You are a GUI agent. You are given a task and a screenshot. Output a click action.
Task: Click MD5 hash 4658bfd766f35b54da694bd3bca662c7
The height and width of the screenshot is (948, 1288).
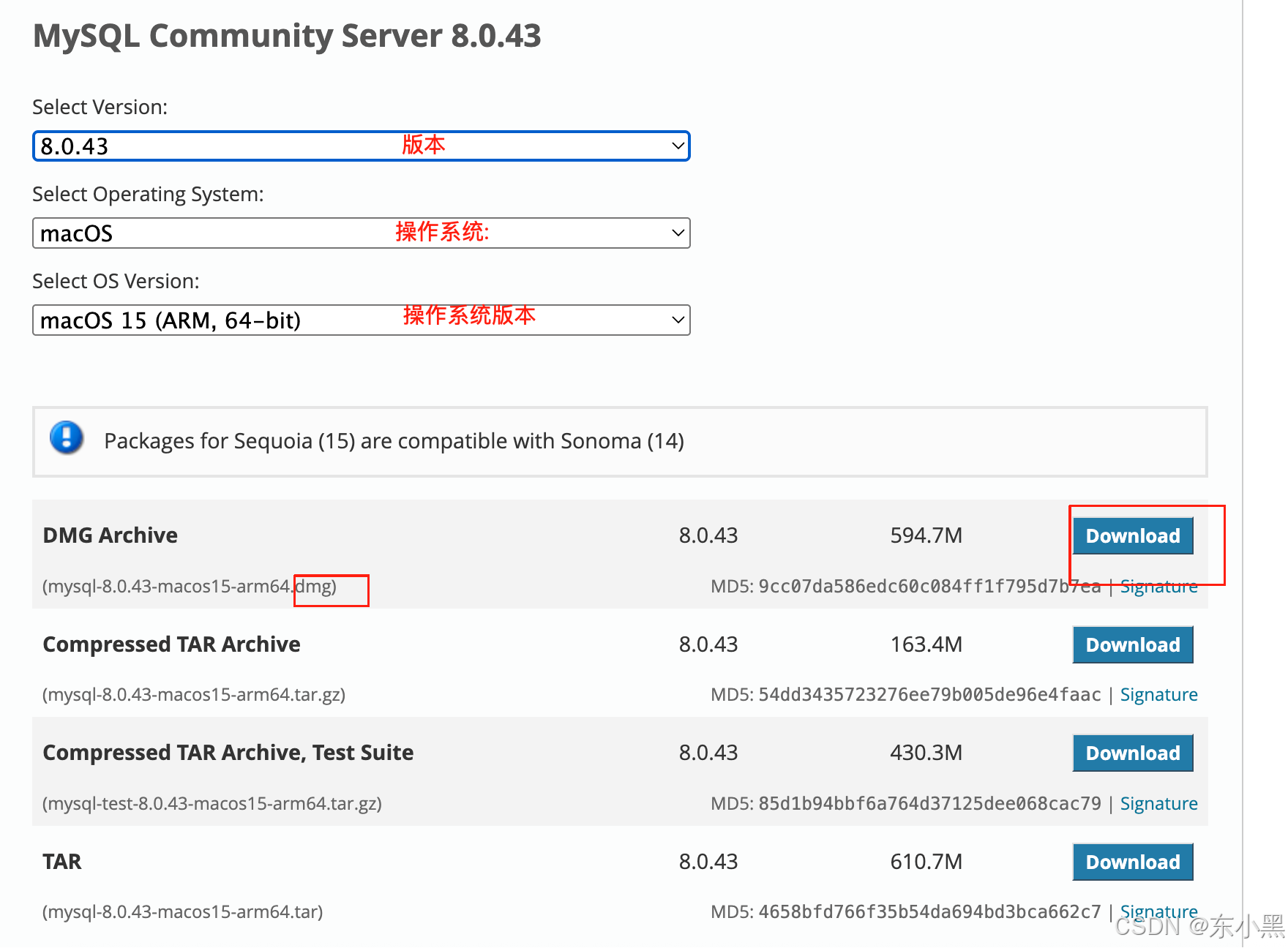click(929, 912)
